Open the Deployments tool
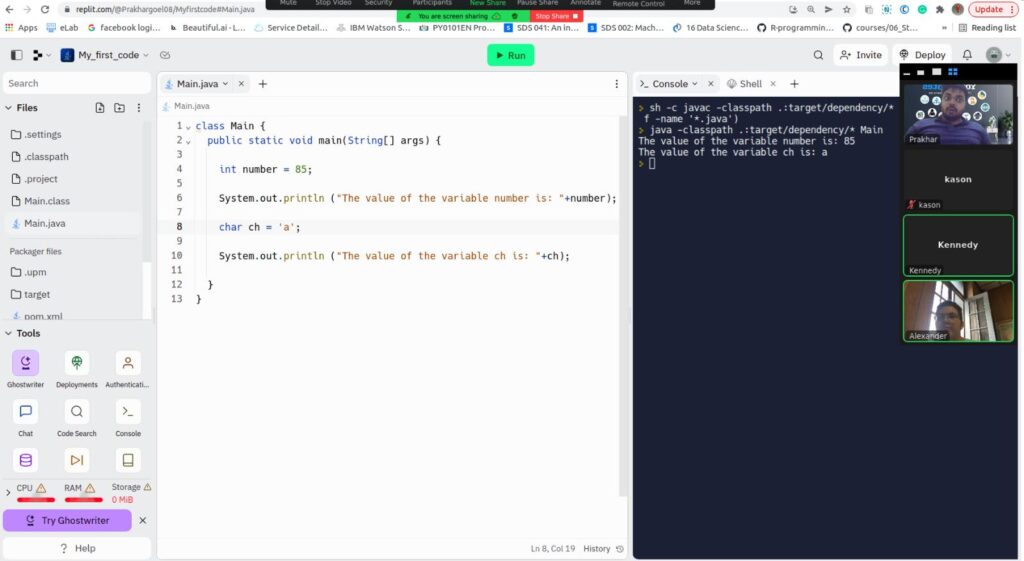Image resolution: width=1024 pixels, height=561 pixels. coord(77,364)
